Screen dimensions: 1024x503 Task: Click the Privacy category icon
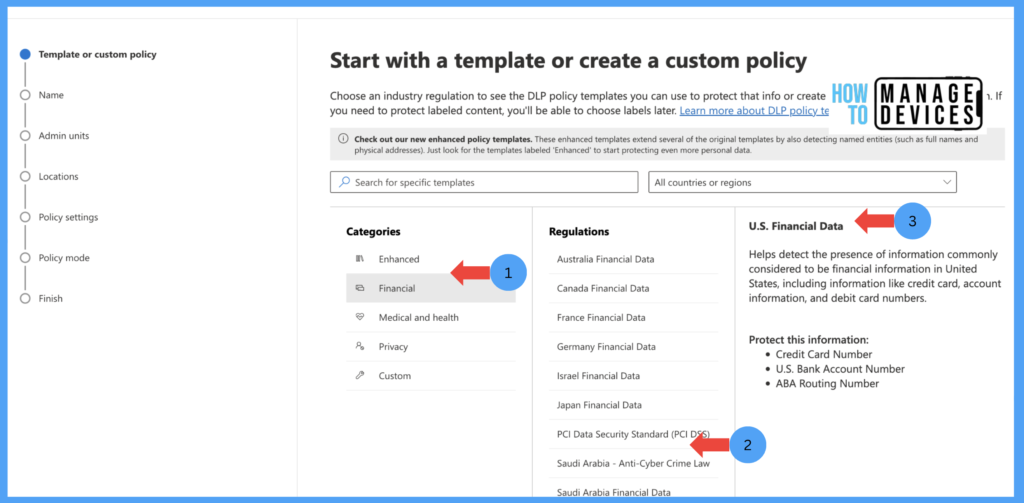pos(360,346)
